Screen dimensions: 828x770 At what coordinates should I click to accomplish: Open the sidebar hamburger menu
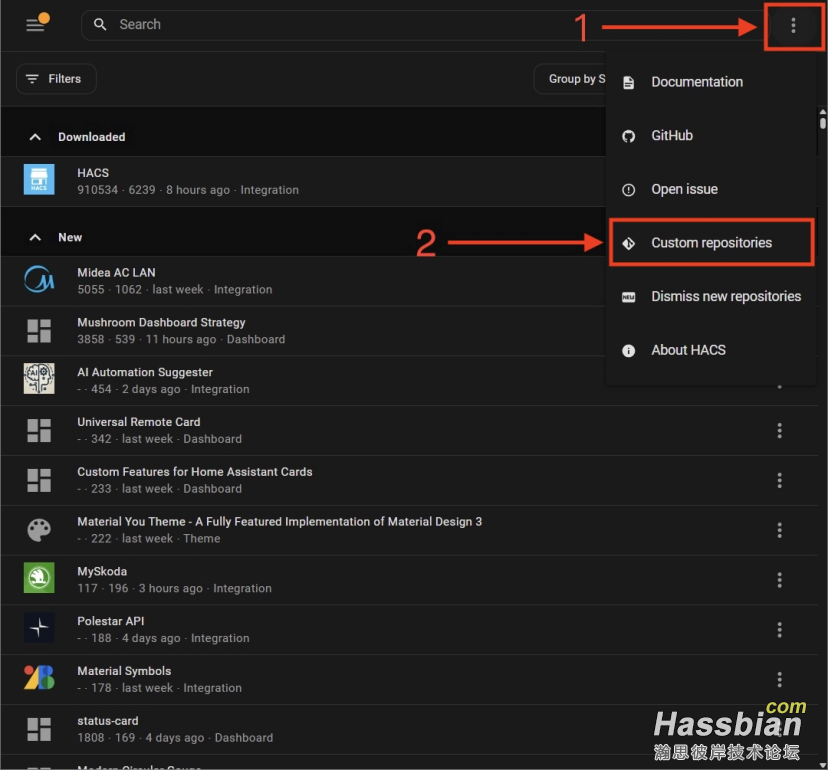pyautogui.click(x=35, y=24)
